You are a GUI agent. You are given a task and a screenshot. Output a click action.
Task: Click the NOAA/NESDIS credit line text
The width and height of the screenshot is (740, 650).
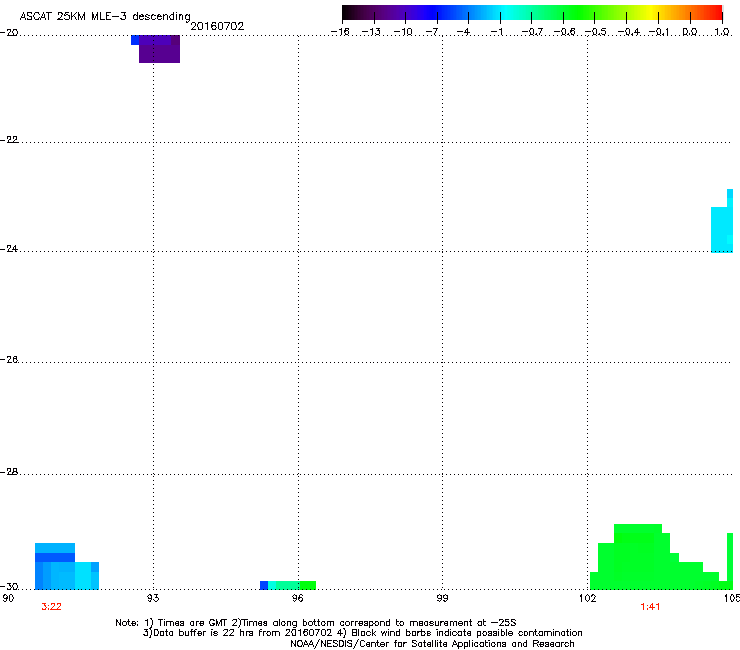[432, 644]
